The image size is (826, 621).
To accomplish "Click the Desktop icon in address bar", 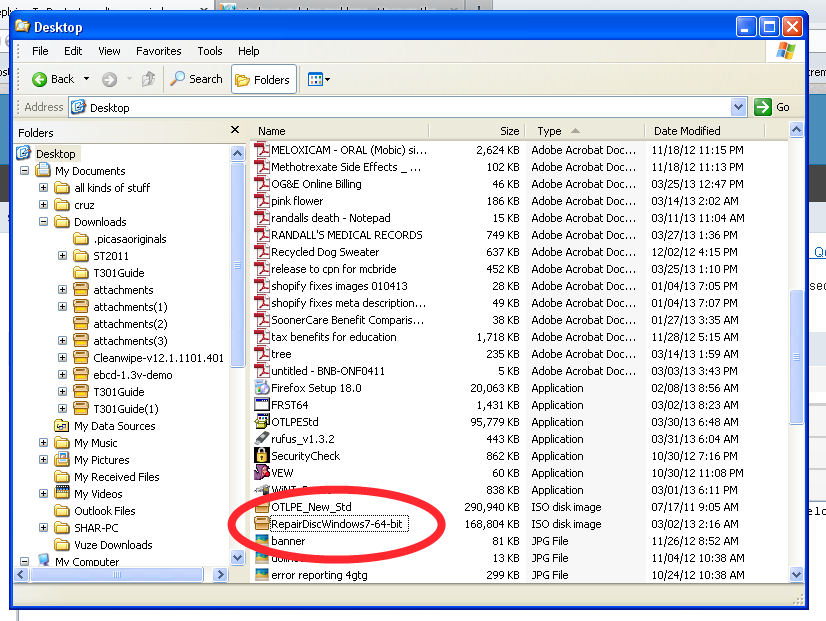I will (x=78, y=107).
